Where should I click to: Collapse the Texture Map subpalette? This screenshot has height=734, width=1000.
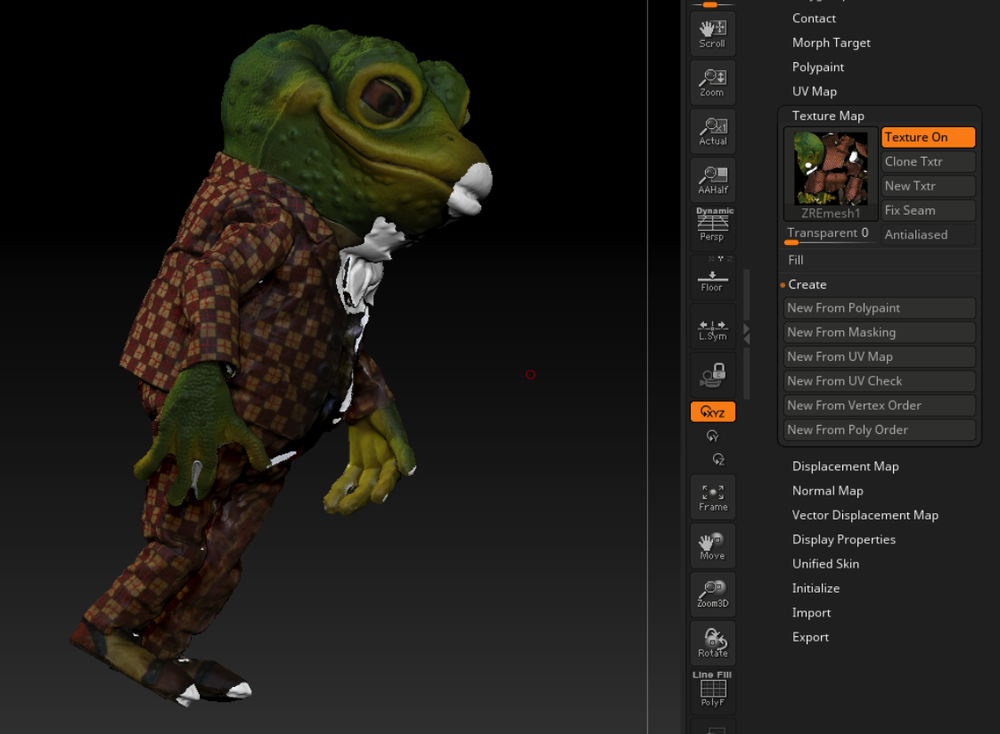[x=828, y=115]
